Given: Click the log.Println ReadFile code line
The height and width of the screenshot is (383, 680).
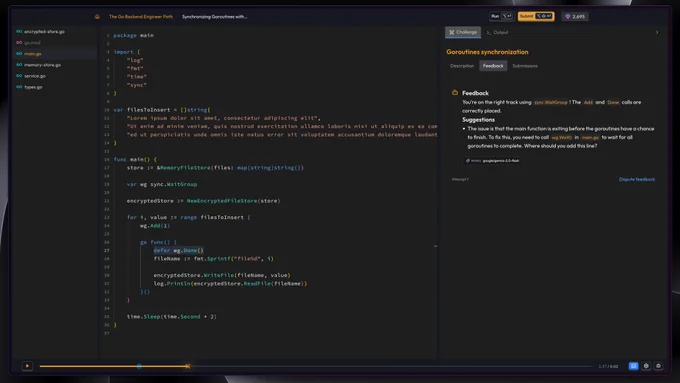Looking at the screenshot, I should (230, 284).
